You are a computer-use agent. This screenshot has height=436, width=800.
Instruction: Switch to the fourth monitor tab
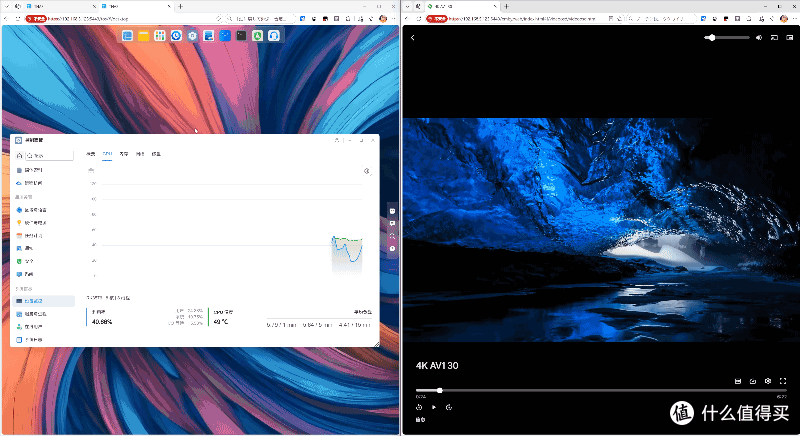140,154
